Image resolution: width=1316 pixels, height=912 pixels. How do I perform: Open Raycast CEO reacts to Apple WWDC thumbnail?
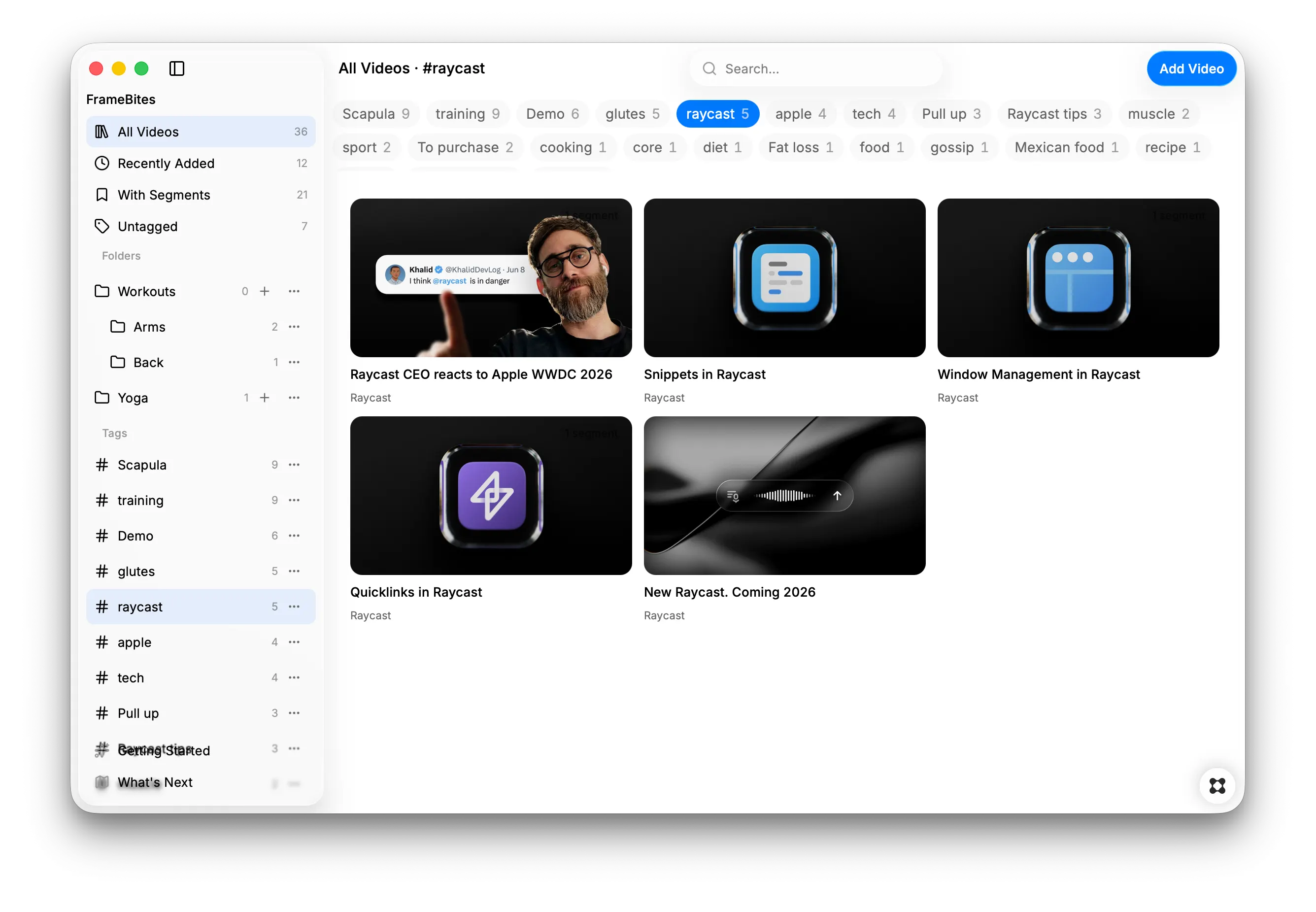coord(491,278)
